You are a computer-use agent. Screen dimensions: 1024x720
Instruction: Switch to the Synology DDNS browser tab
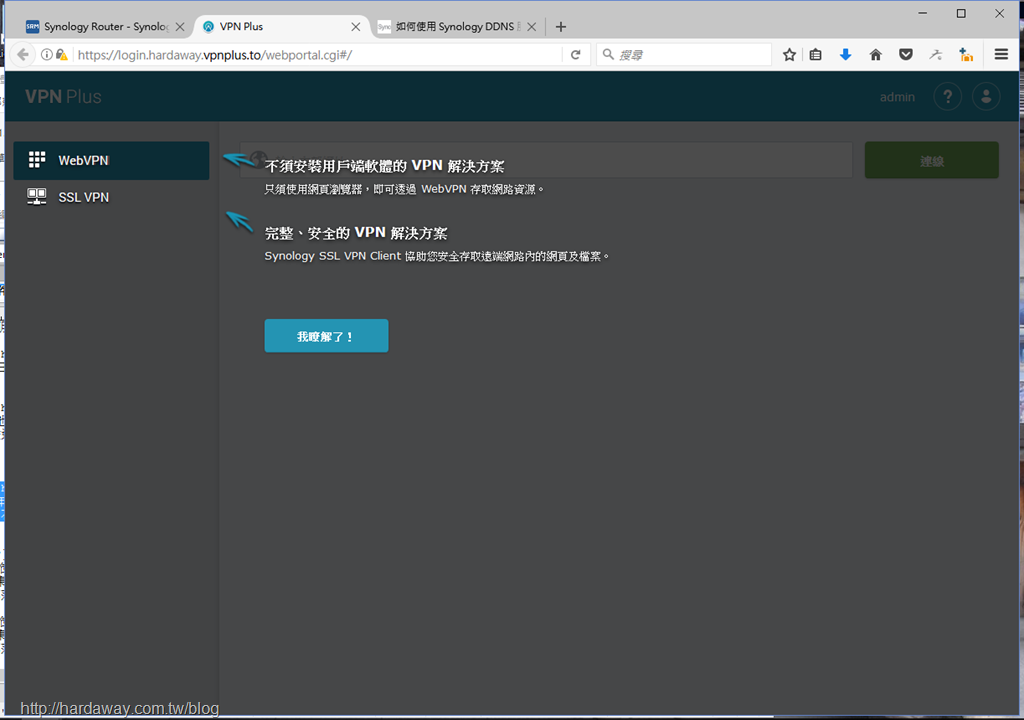pos(457,27)
